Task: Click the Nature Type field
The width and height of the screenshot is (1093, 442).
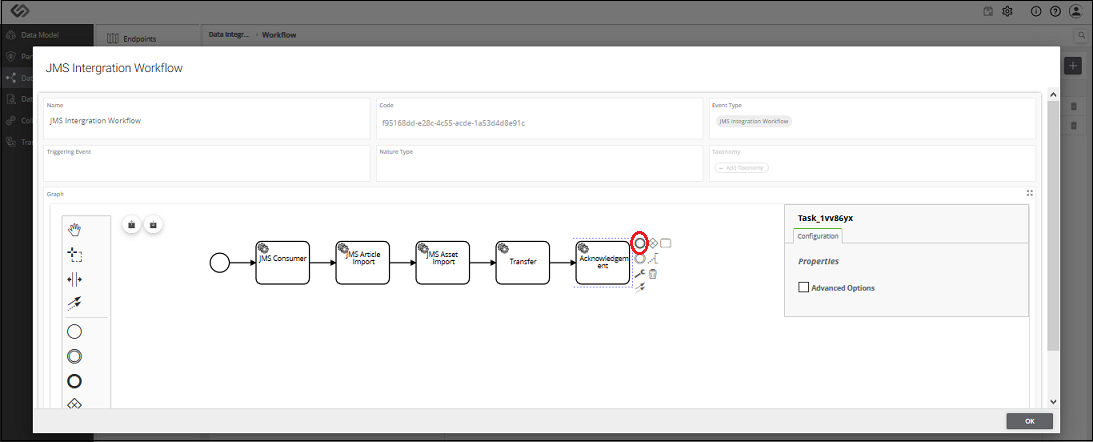Action: (x=540, y=164)
